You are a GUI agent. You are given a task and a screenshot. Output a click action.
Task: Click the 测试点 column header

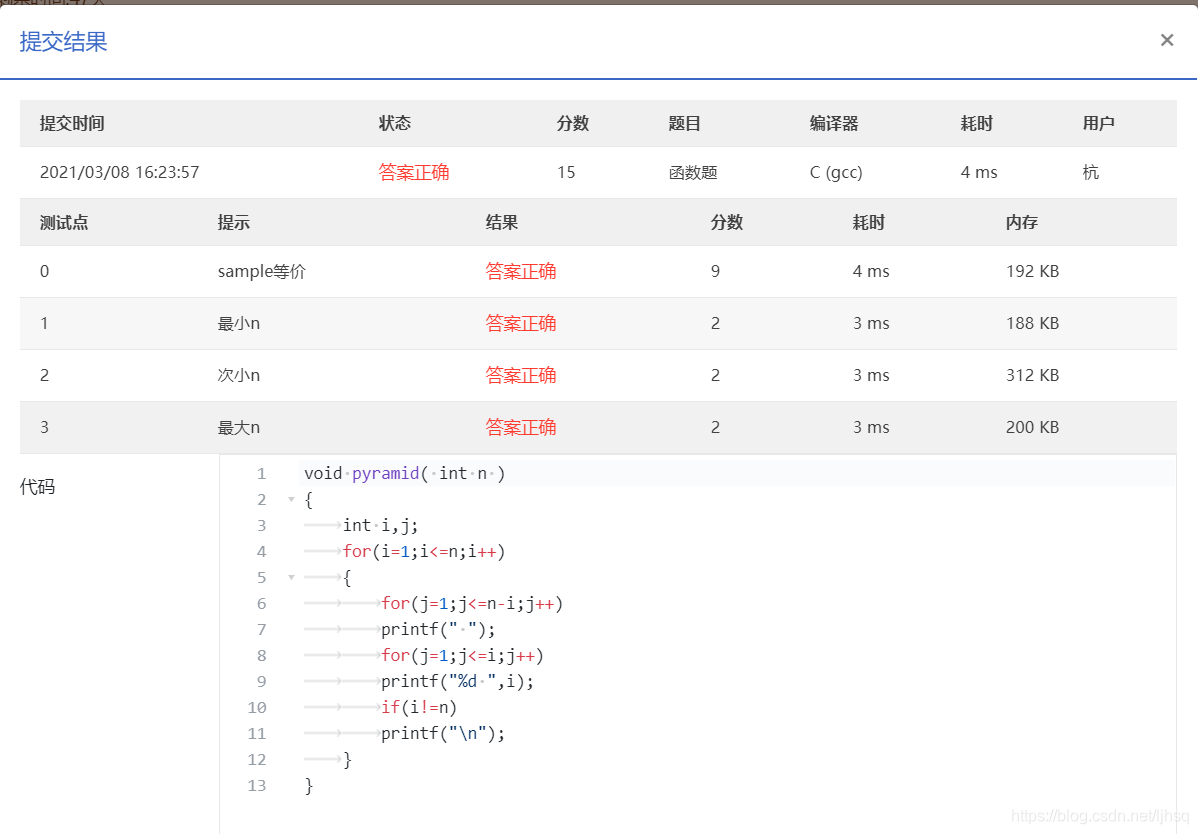pos(64,222)
